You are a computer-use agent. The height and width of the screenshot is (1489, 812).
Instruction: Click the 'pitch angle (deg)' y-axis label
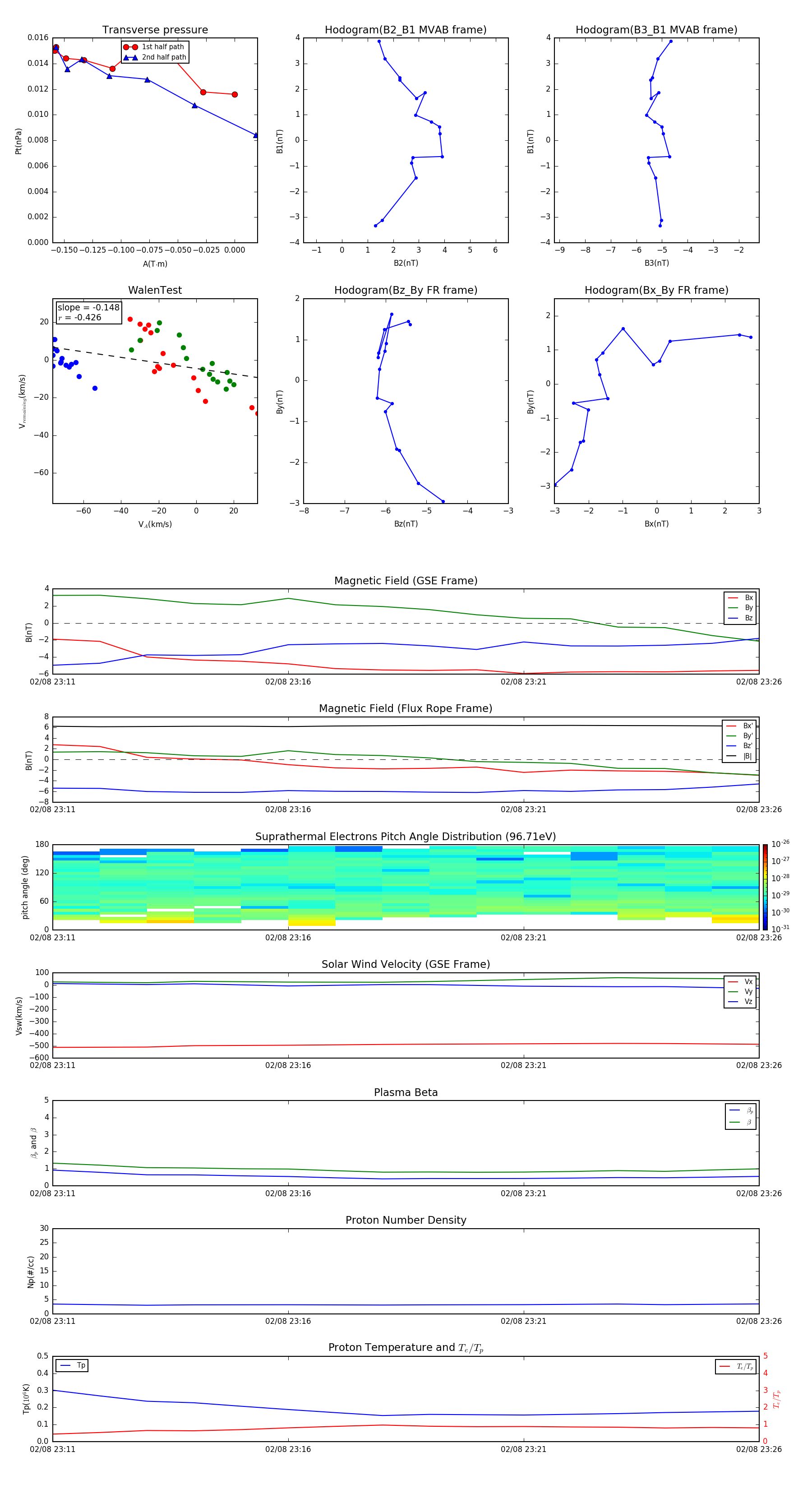coord(25,887)
